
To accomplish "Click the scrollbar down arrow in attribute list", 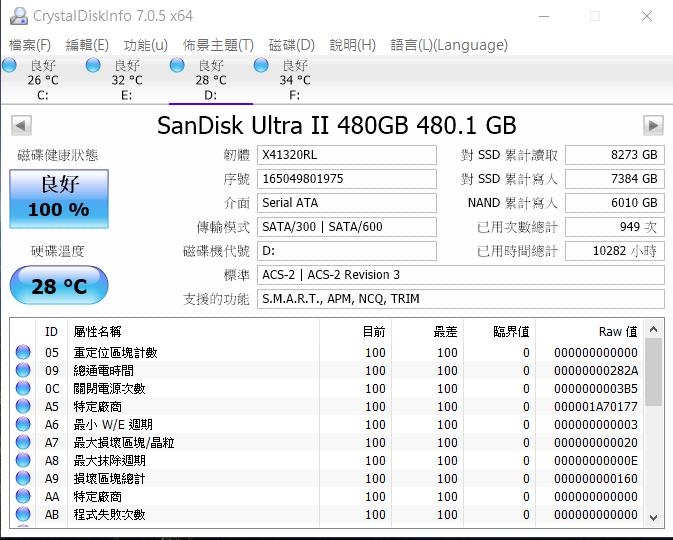I will tap(654, 517).
